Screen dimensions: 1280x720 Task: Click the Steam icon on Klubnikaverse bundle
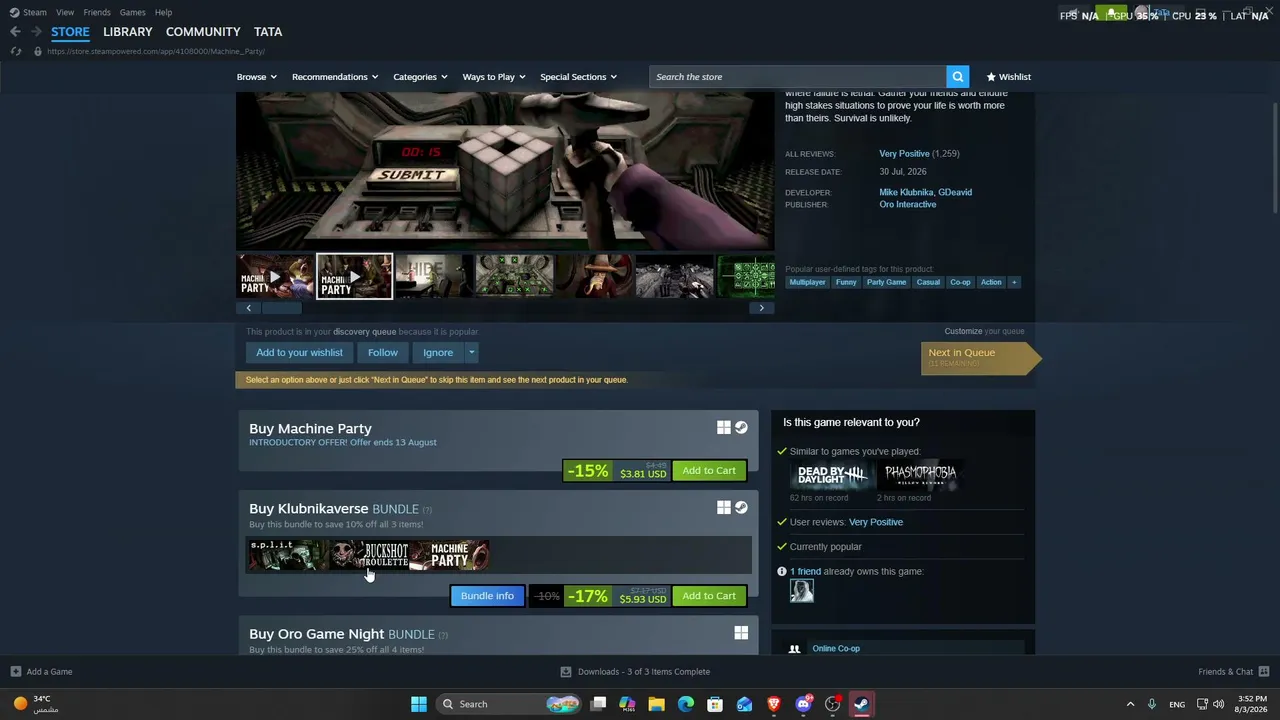pyautogui.click(x=741, y=508)
